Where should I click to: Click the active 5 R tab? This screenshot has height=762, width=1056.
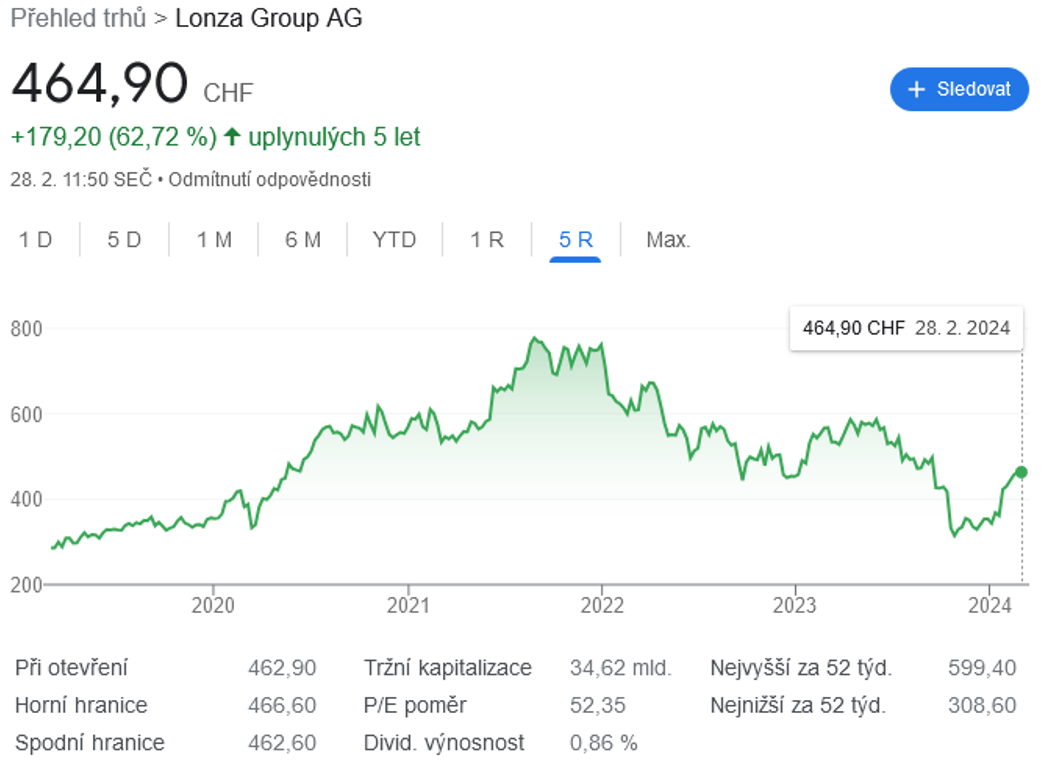[576, 240]
